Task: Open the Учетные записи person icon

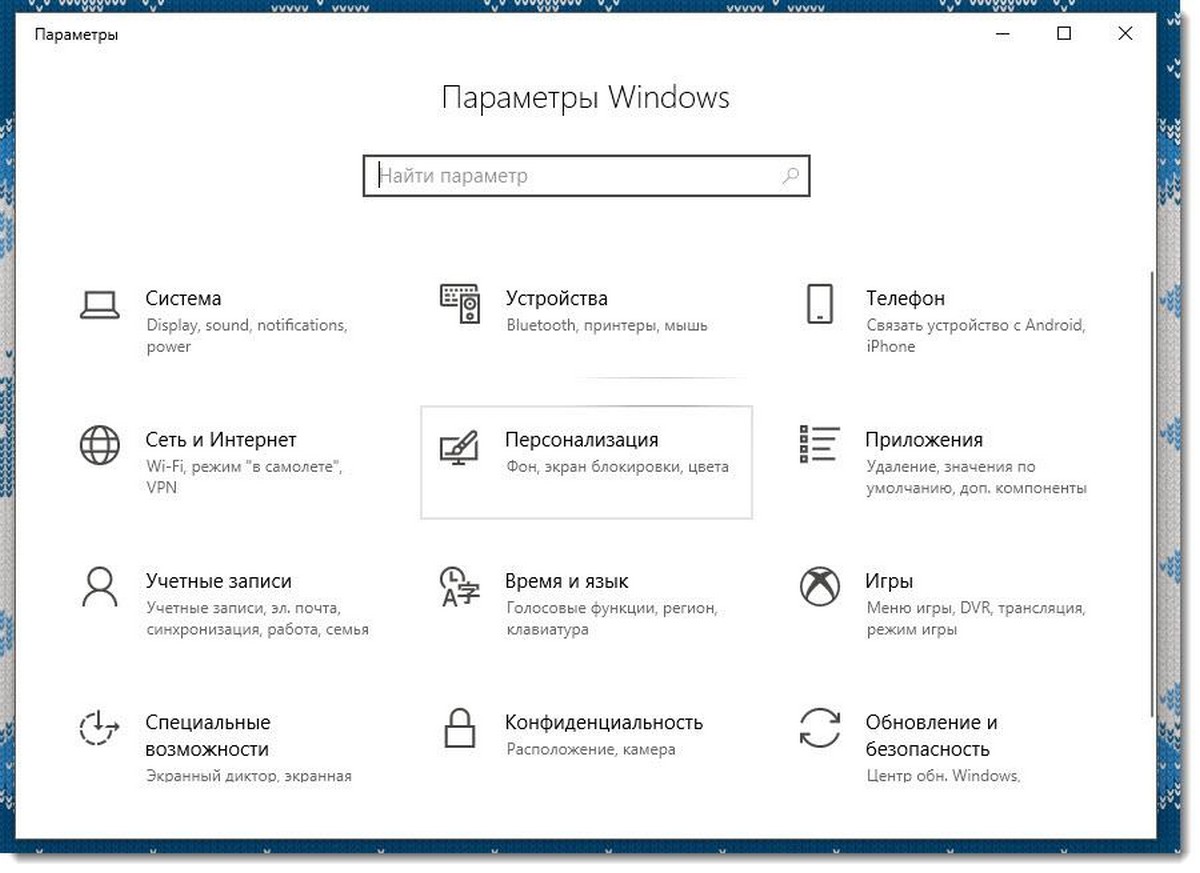Action: coord(100,587)
